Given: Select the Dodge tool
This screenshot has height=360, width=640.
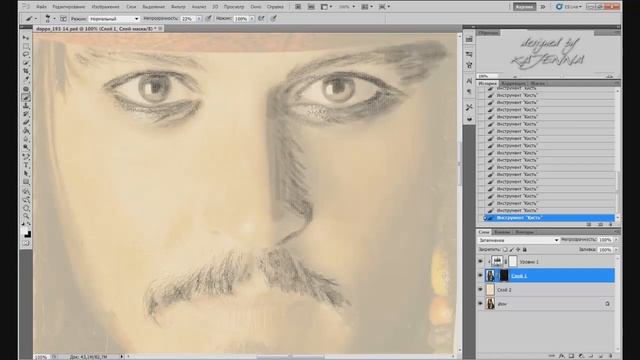Looking at the screenshot, I should click(x=26, y=148).
